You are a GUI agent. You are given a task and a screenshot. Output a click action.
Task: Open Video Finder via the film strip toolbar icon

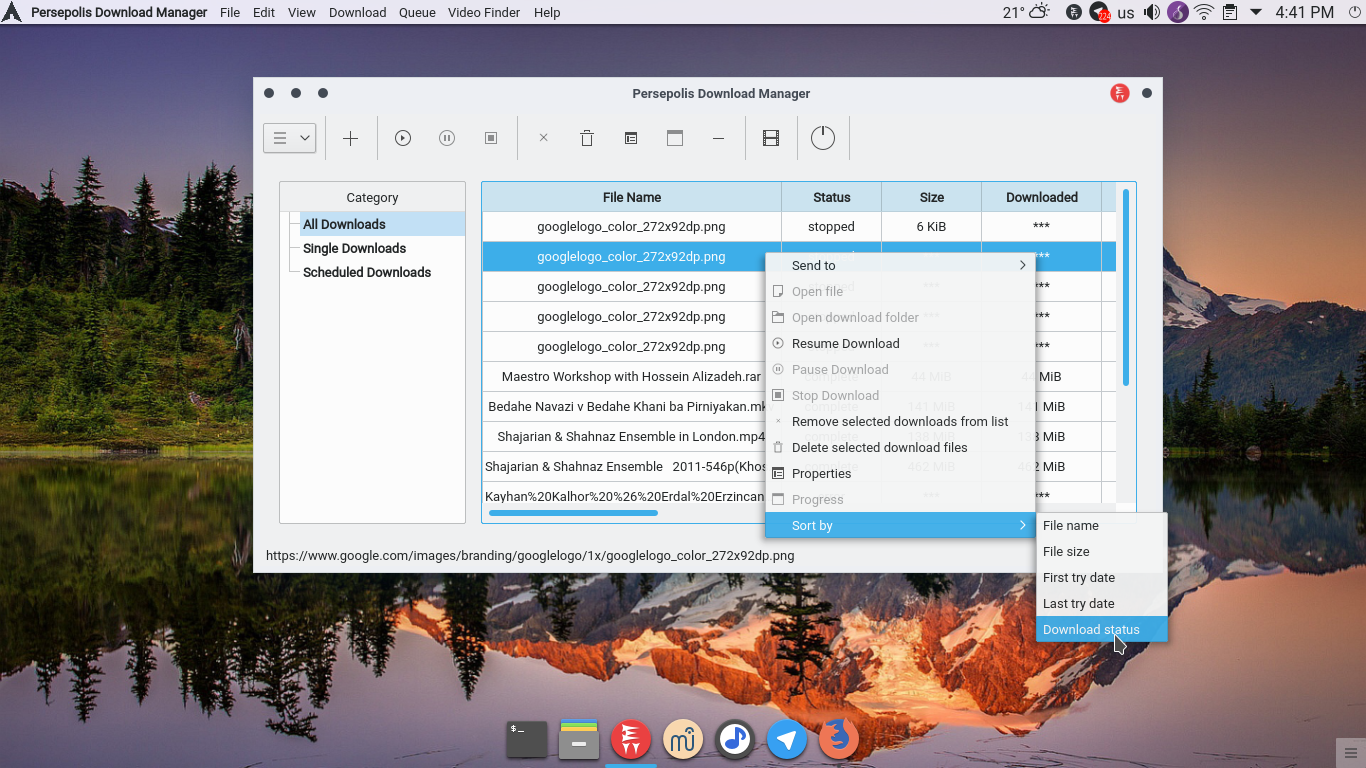[x=771, y=139]
